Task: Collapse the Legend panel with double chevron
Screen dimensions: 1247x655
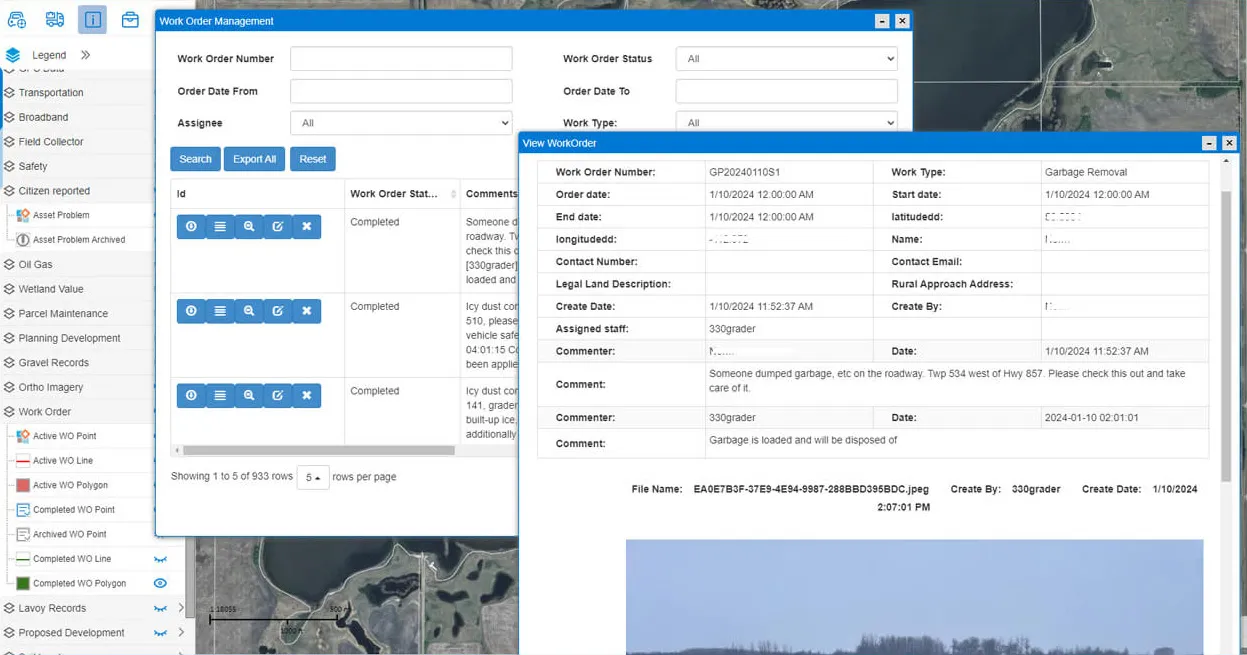Action: pos(86,55)
